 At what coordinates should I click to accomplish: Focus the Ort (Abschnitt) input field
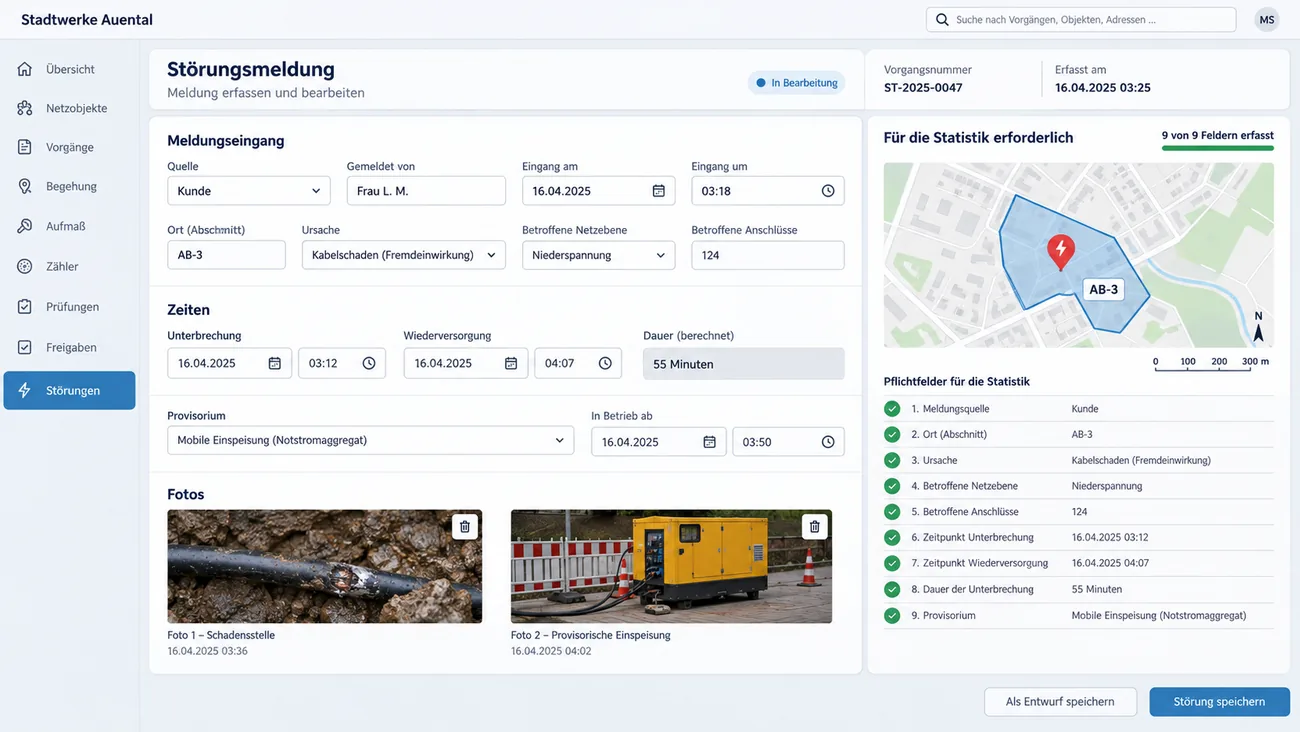point(226,255)
